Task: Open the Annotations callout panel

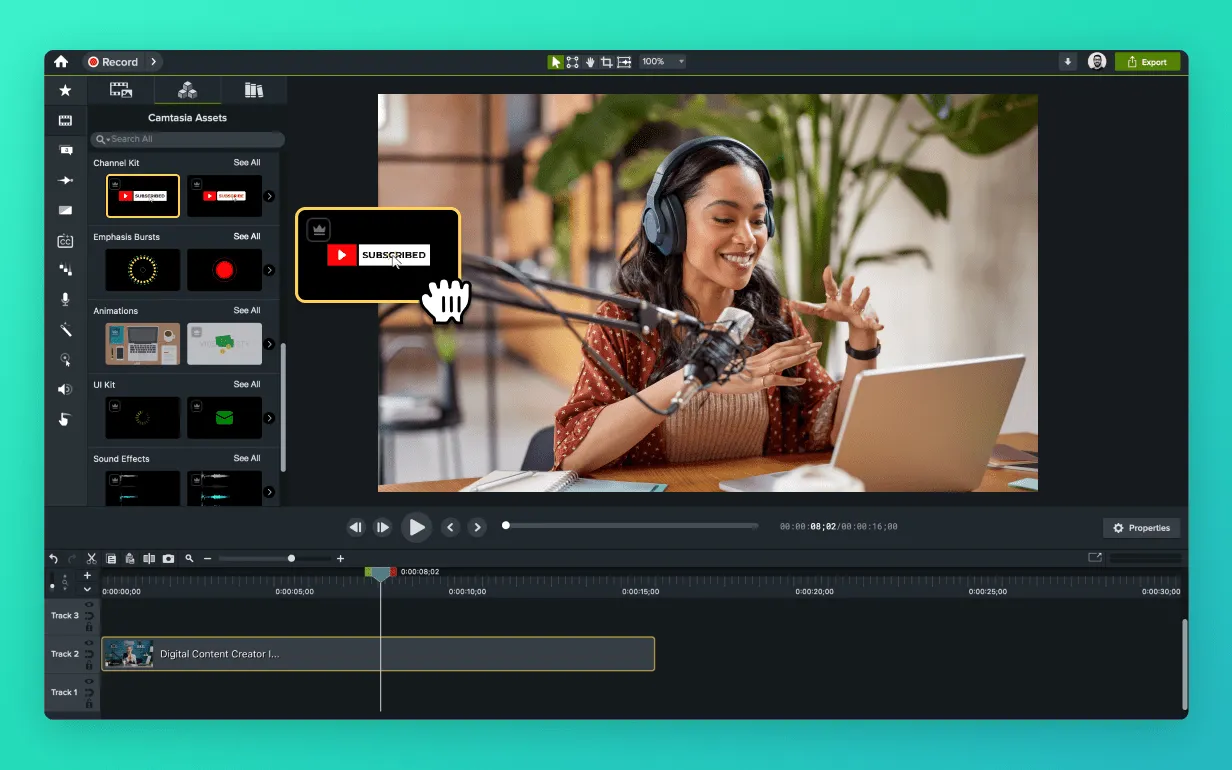Action: click(65, 150)
